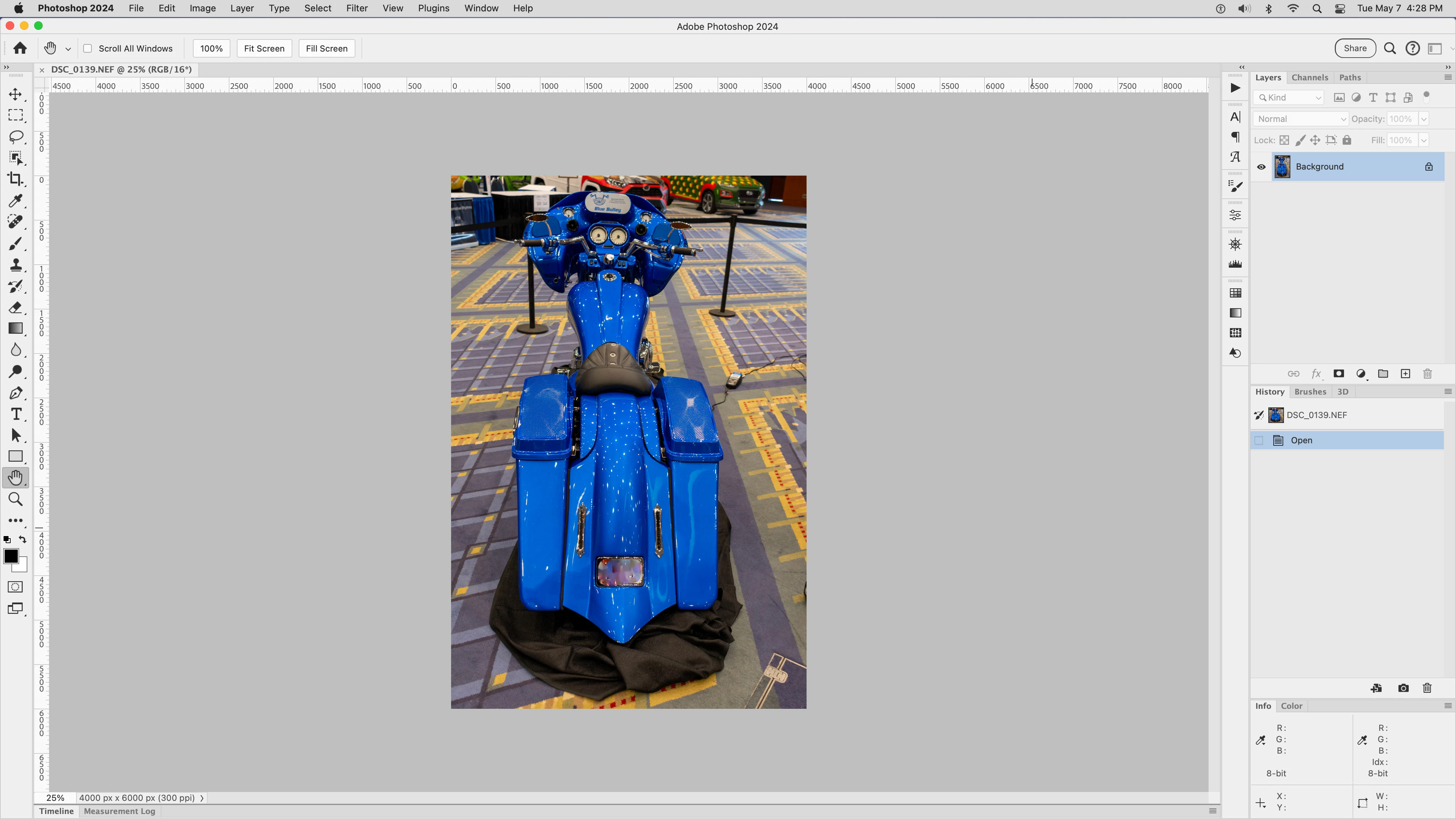Add layer mask icon

[x=1338, y=374]
